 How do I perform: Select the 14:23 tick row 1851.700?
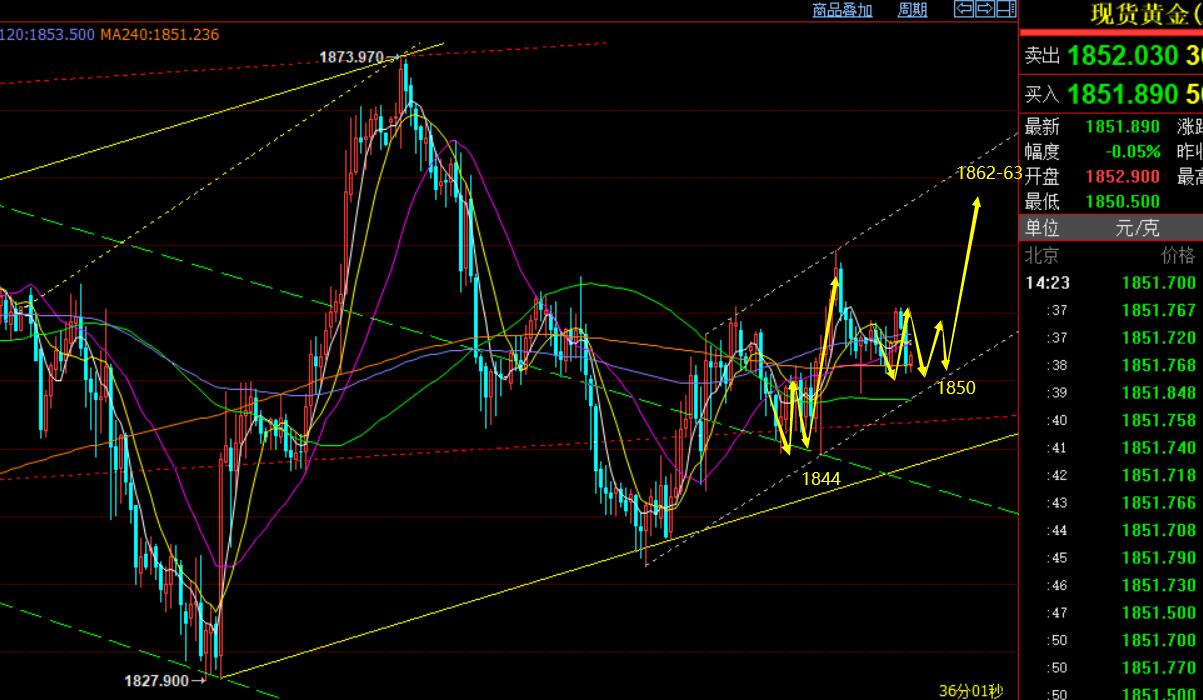click(1111, 283)
